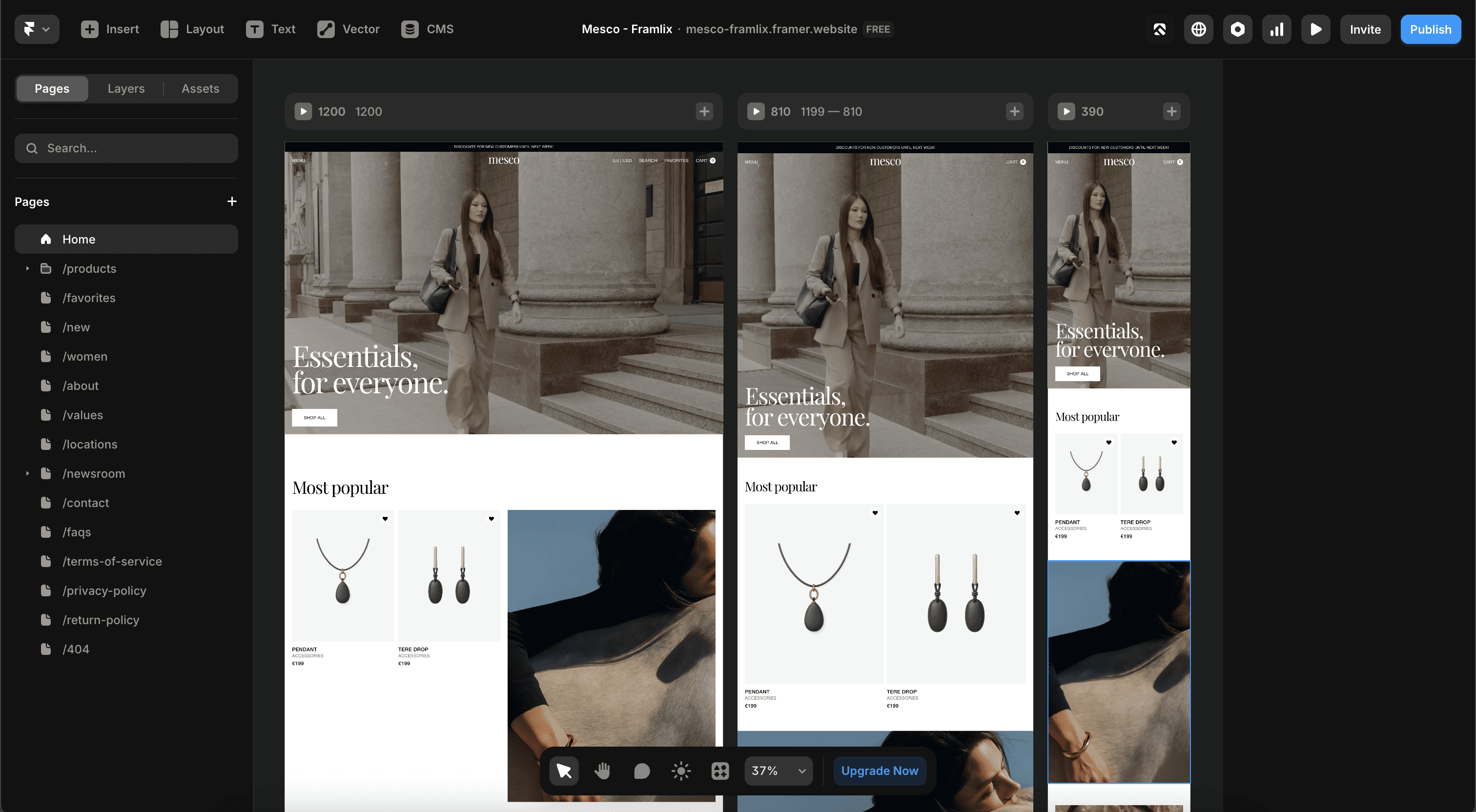The width and height of the screenshot is (1476, 812).
Task: Open the zoom level dropdown showing 37%
Action: pos(778,771)
